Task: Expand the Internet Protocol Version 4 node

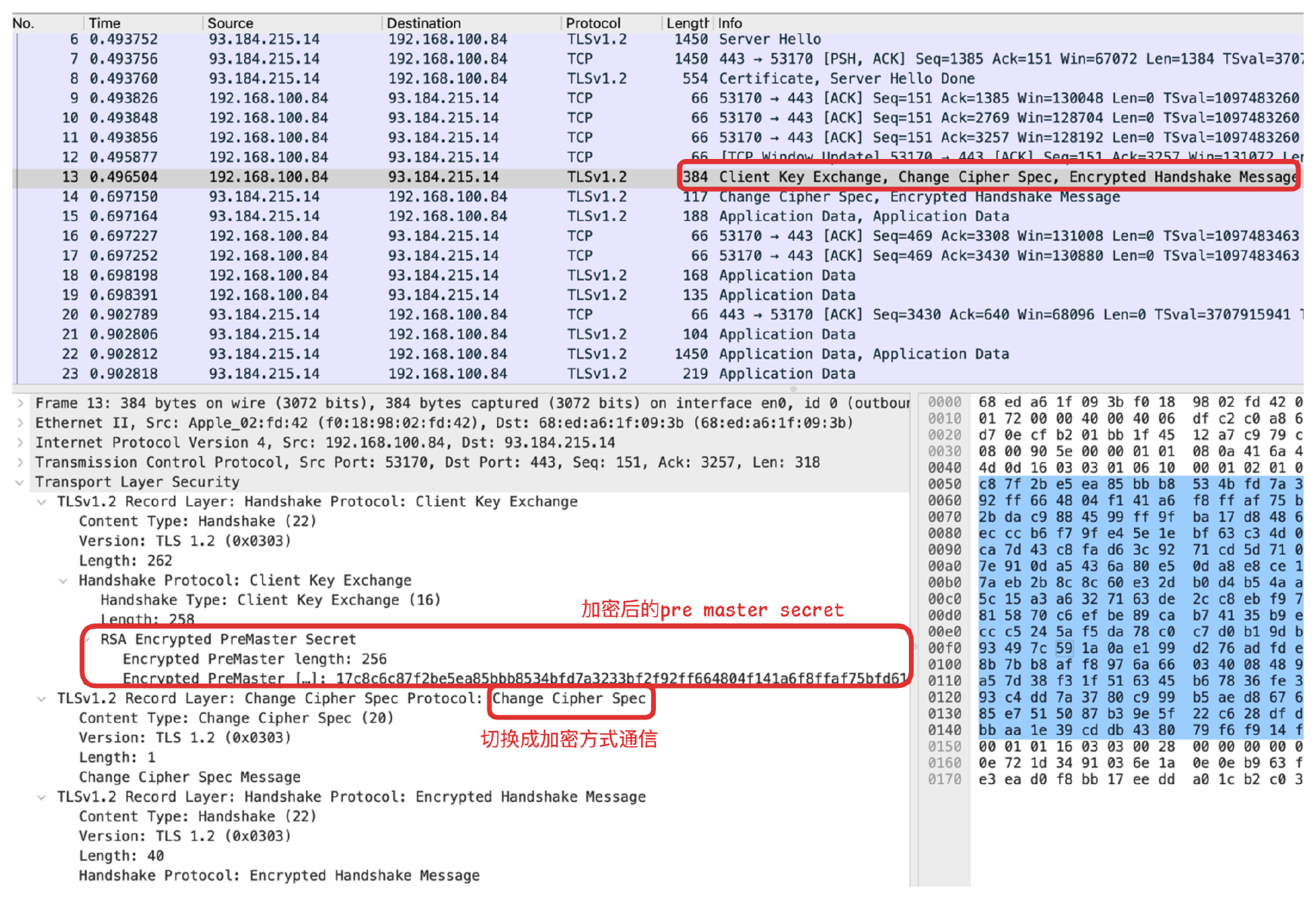Action: [x=21, y=443]
